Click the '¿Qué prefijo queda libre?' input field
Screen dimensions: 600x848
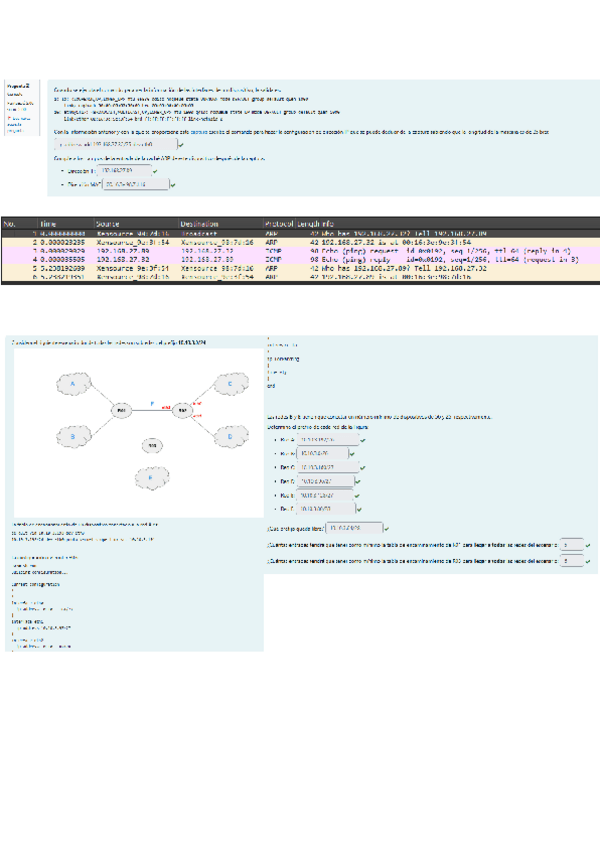click(x=354, y=528)
